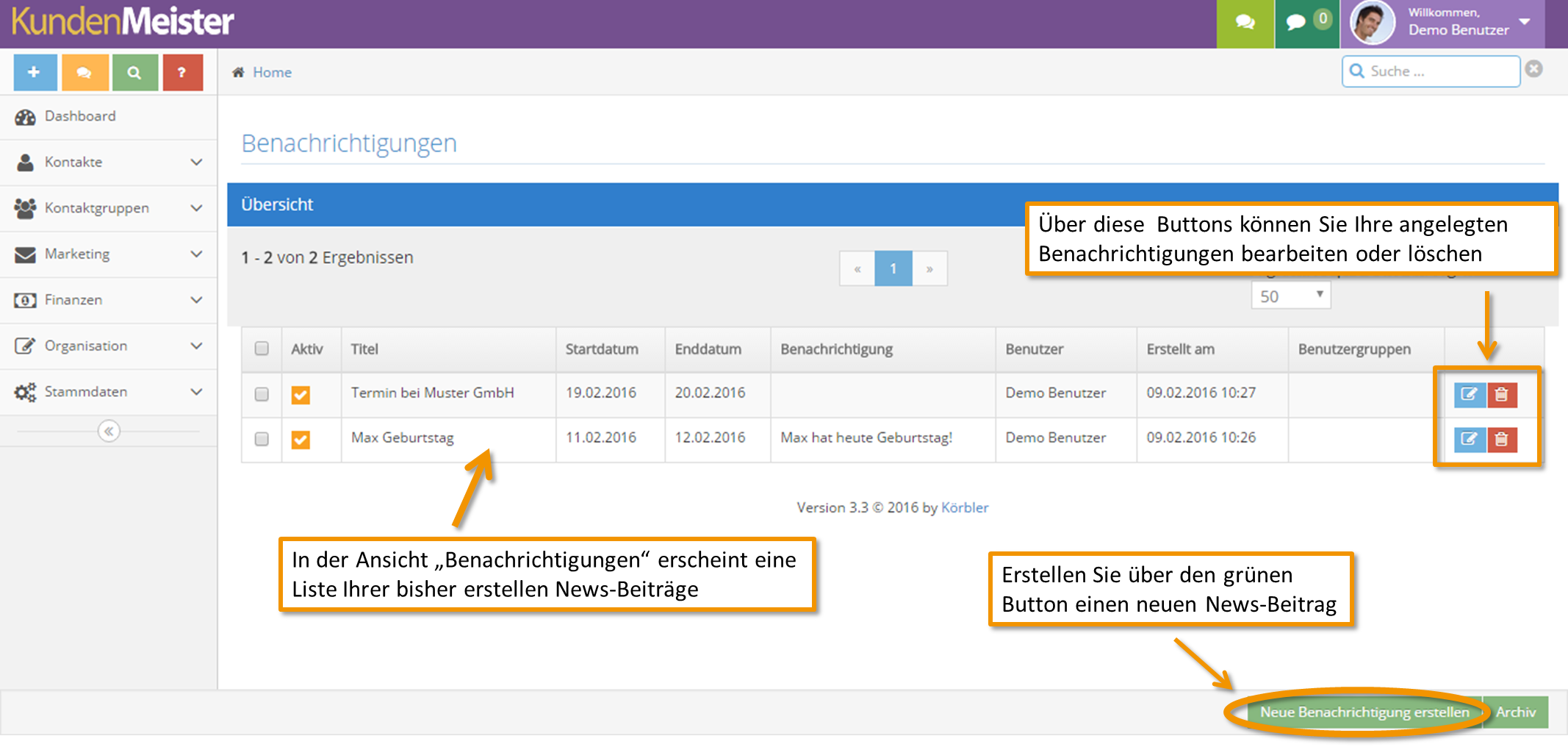Open the Kontakte sidebar menu
Screen dimensions: 1568x747
pyautogui.click(x=109, y=162)
